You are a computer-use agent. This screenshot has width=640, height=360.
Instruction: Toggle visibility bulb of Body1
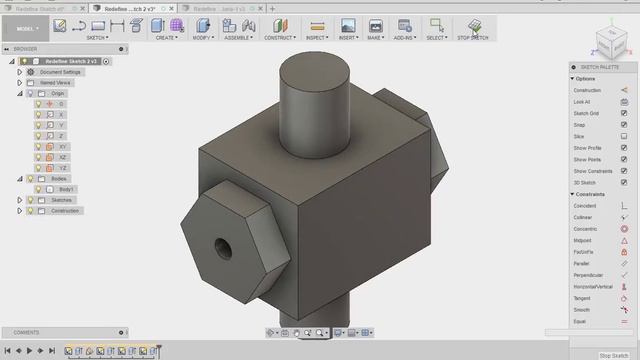[x=38, y=189]
